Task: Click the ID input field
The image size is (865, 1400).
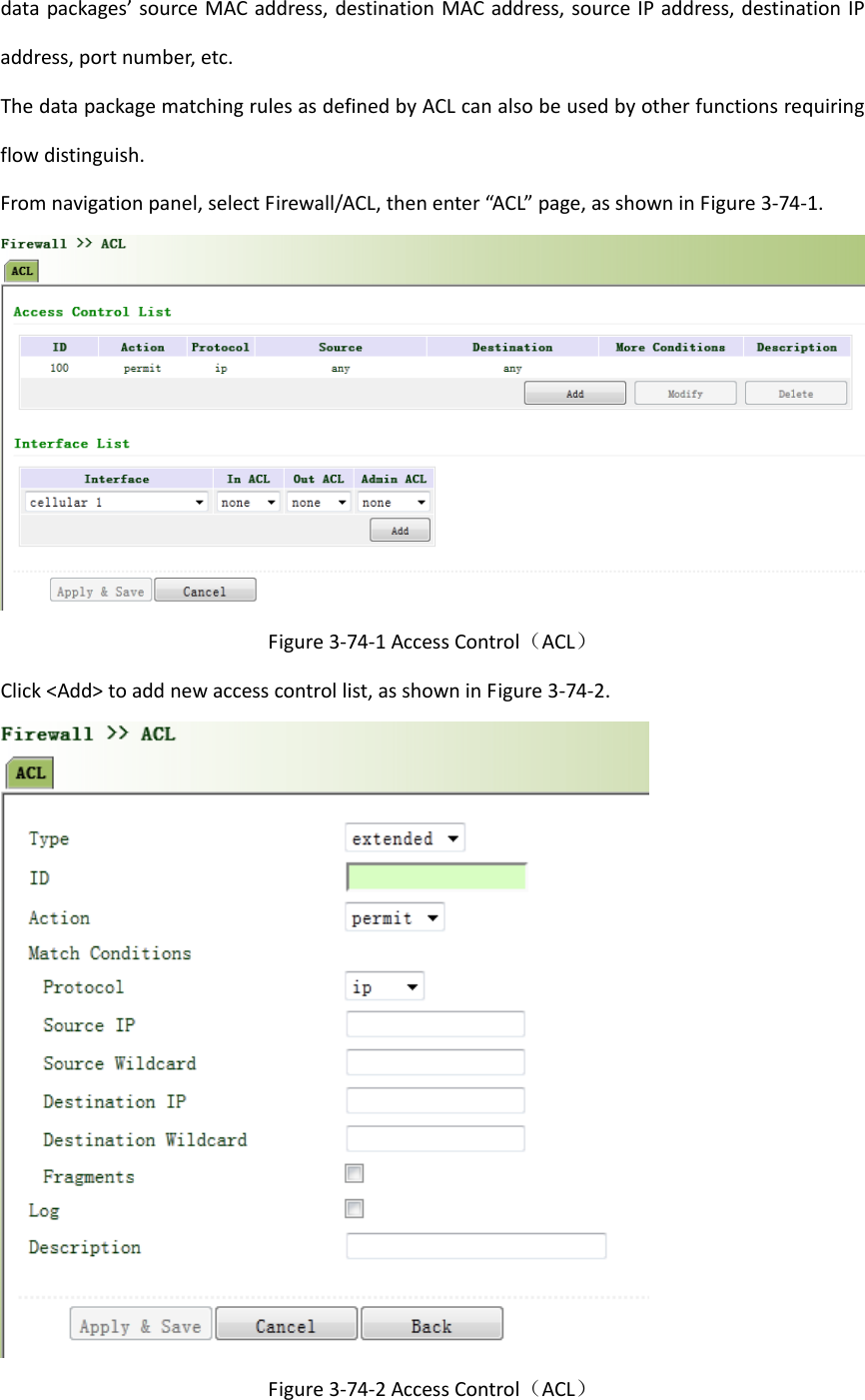Action: click(435, 875)
